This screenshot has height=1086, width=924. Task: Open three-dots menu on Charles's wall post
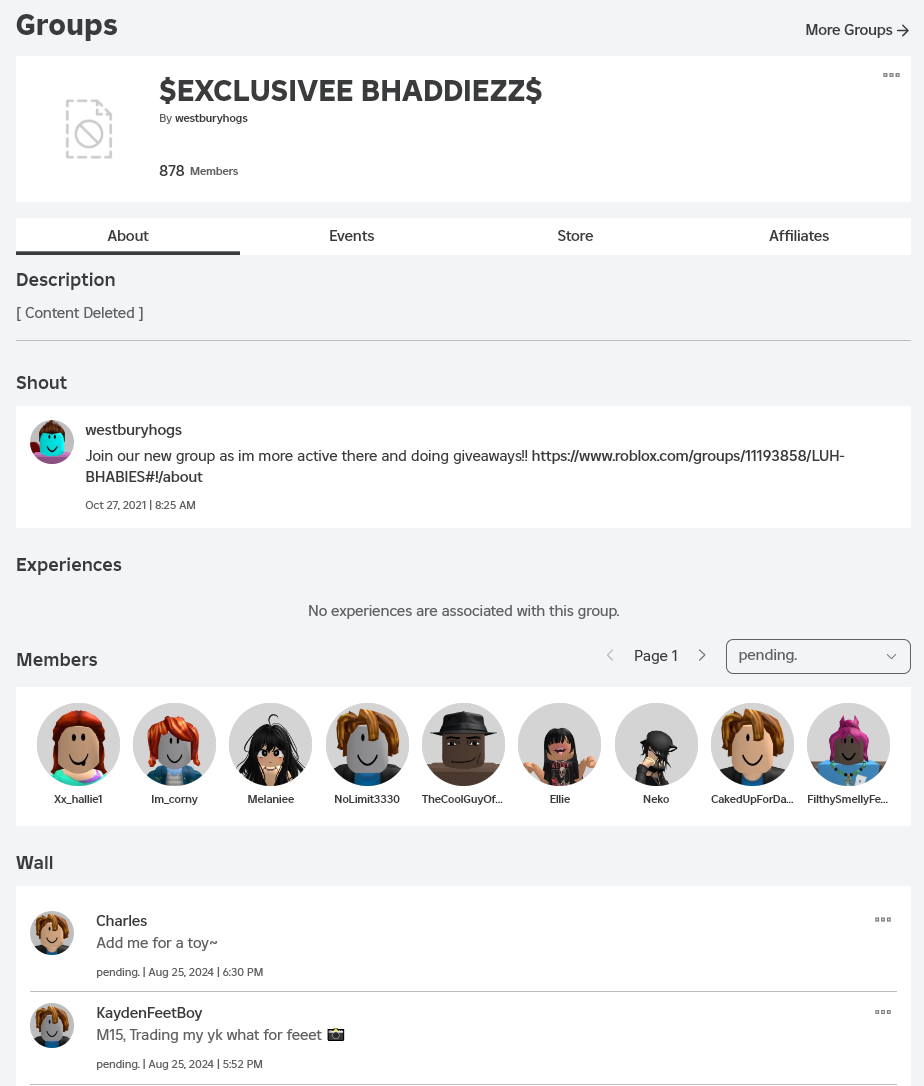(x=883, y=920)
